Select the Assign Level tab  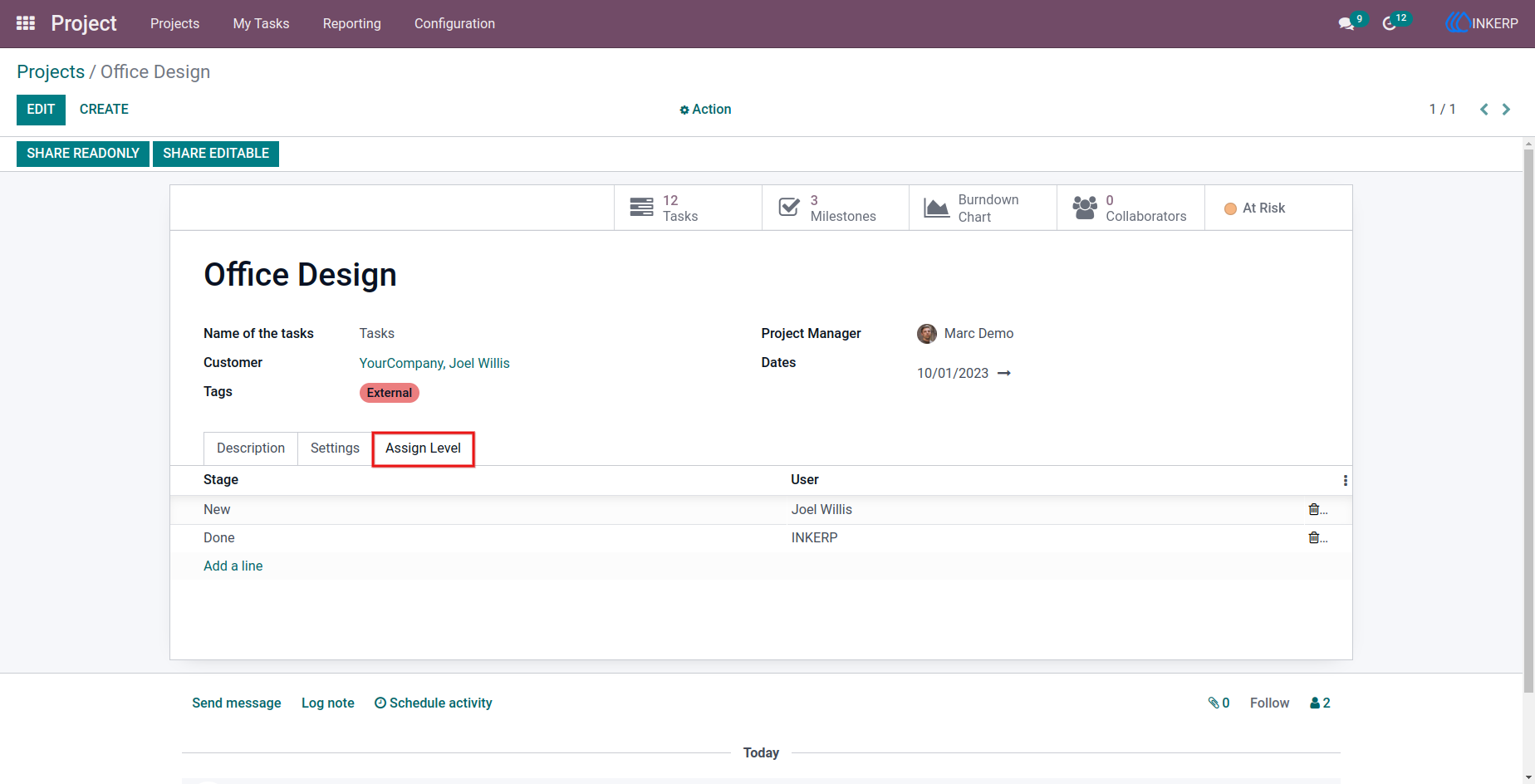(423, 448)
